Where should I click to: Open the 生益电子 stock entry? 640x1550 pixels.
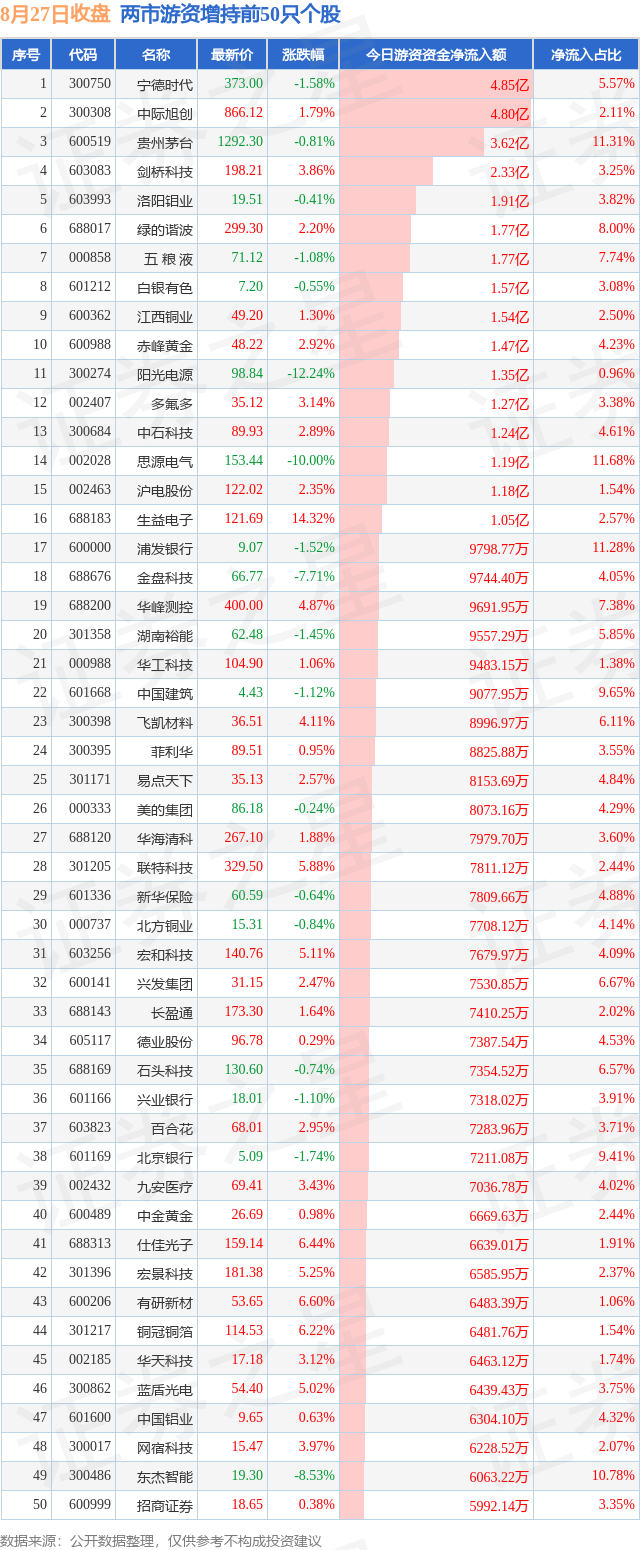click(x=165, y=519)
